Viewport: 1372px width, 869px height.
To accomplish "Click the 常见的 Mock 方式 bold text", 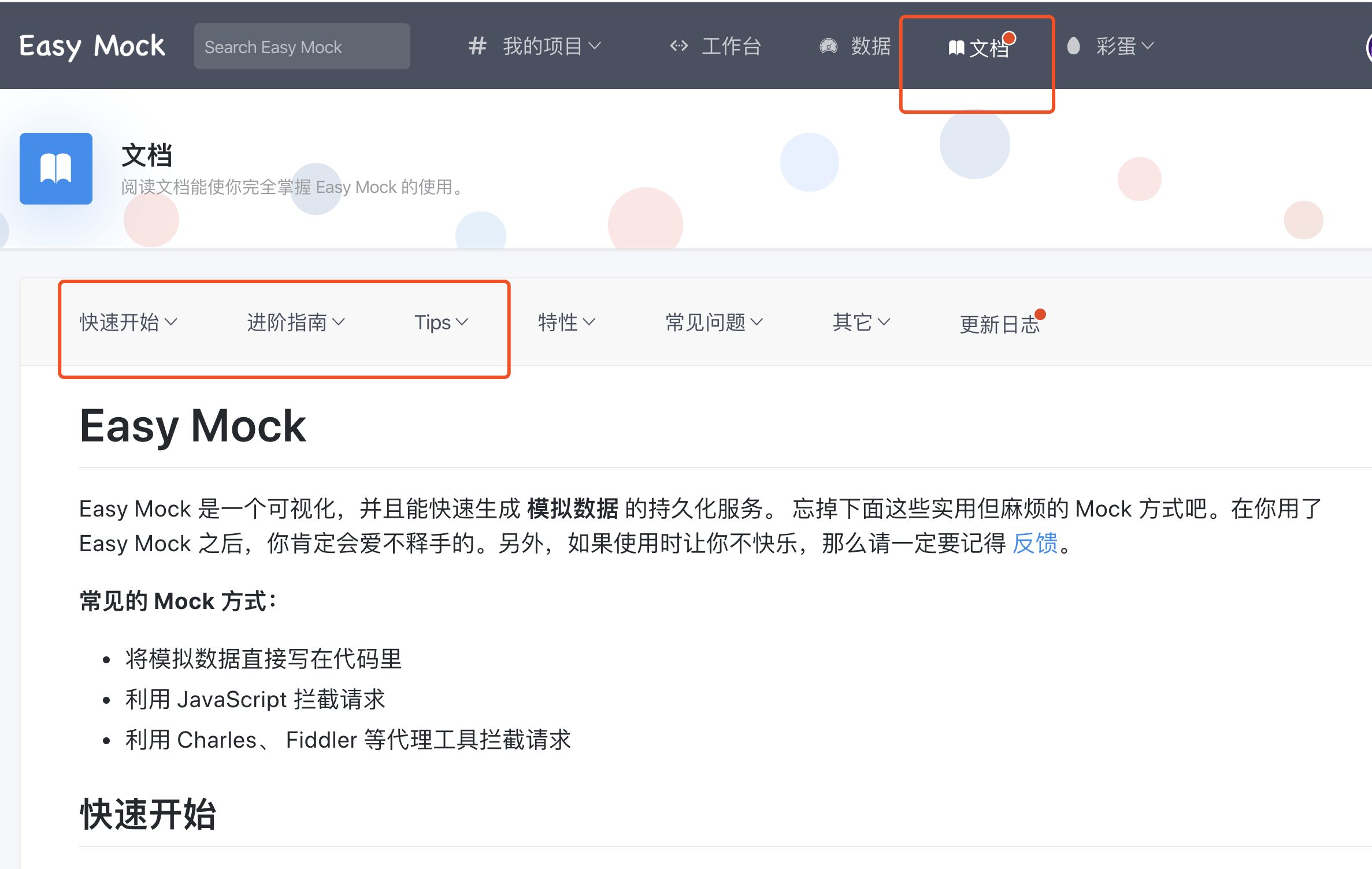I will tap(178, 601).
